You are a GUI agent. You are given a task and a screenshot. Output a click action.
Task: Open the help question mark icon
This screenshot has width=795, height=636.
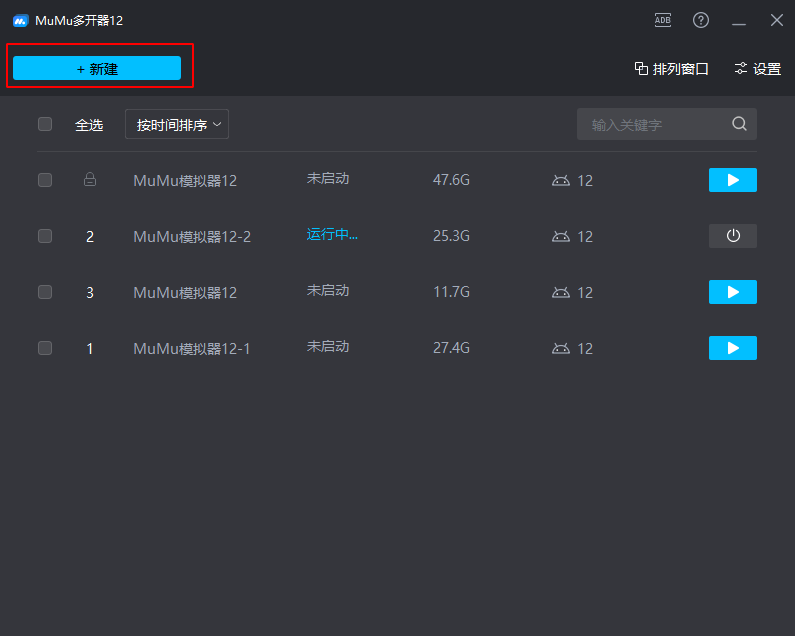[701, 20]
